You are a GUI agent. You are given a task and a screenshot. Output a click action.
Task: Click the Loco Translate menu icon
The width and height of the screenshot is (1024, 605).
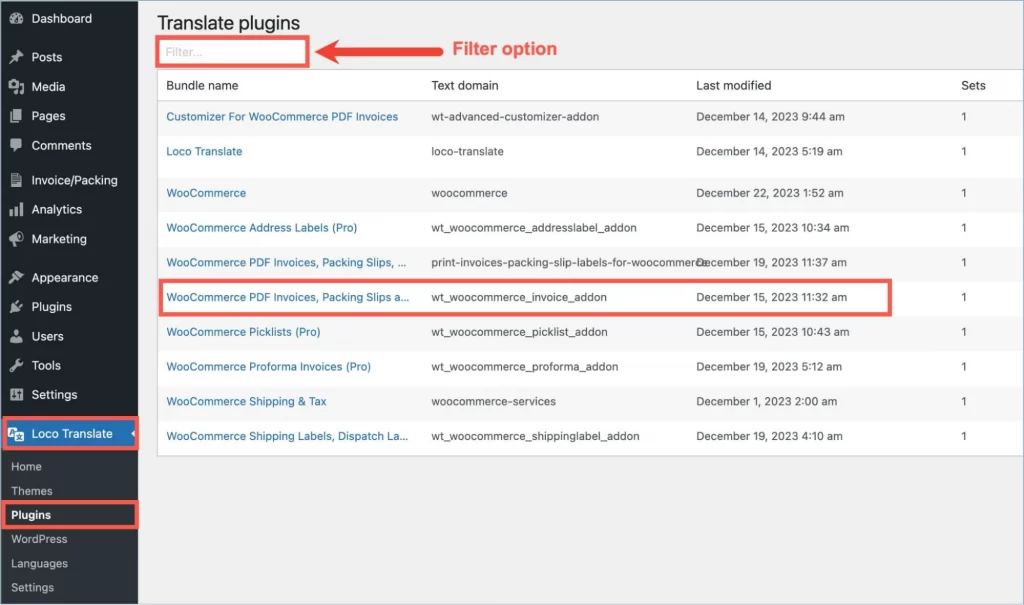(16, 434)
